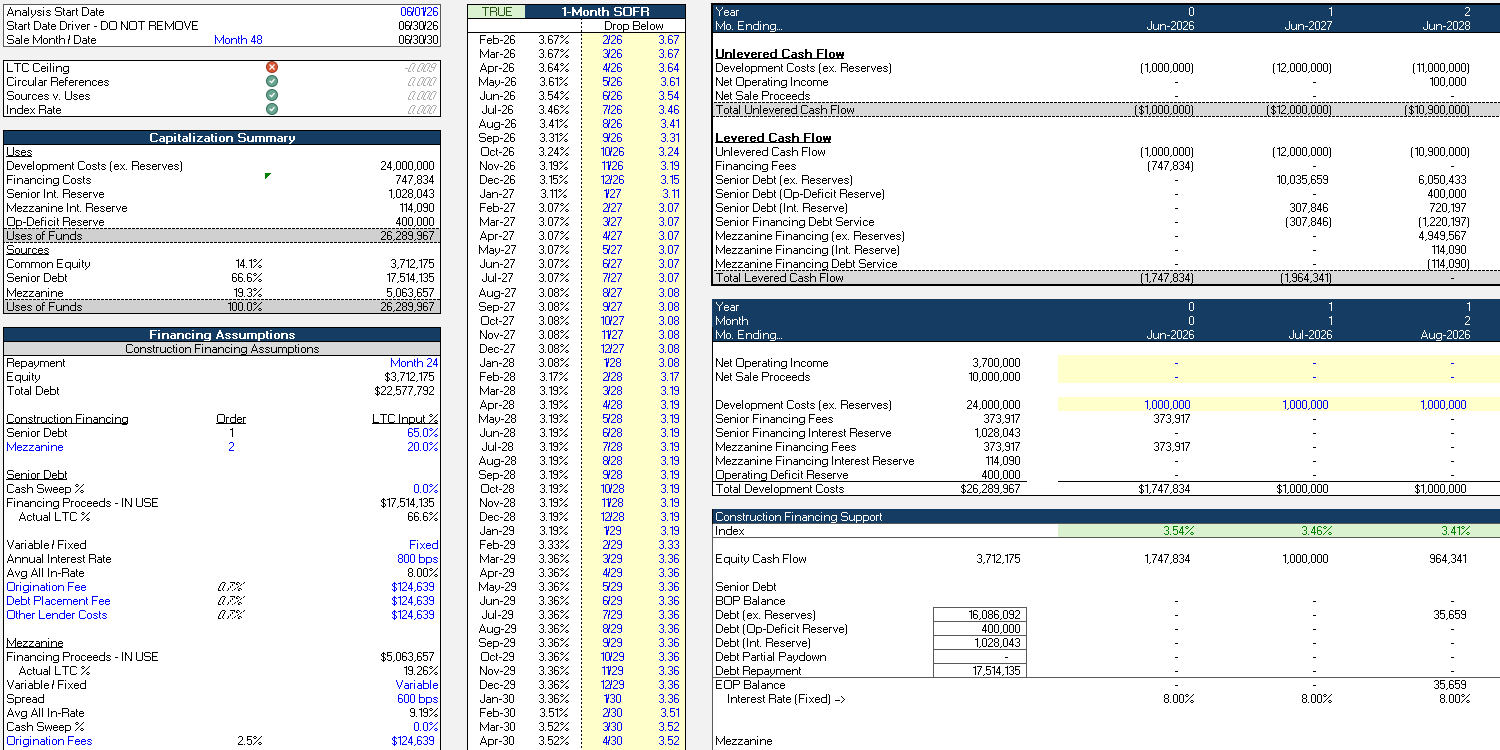The image size is (1500, 750).
Task: Select the Unlevered Cash Flow heading
Action: (x=780, y=54)
